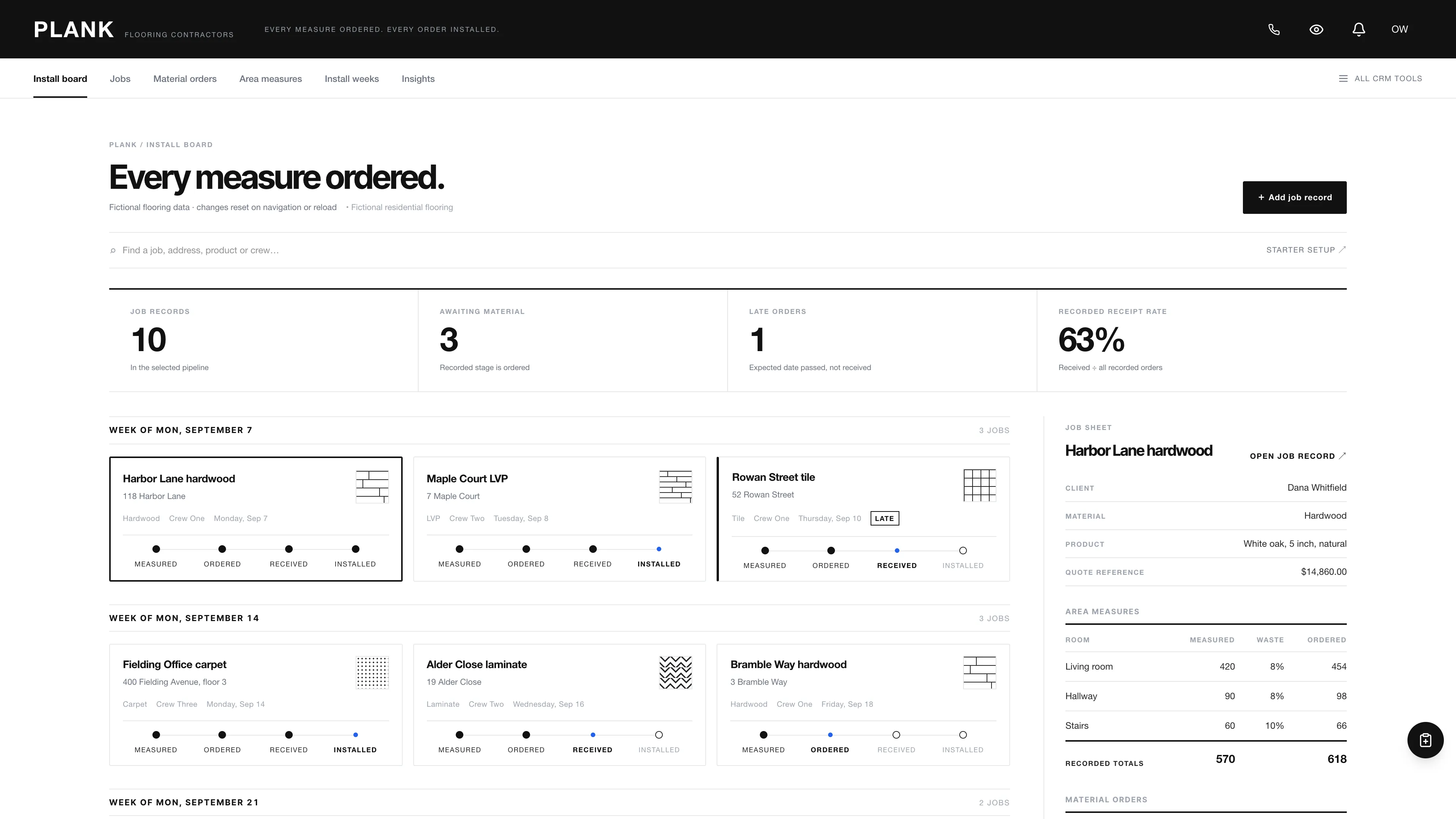
Task: Click the Awaiting Material stat card
Action: [573, 340]
